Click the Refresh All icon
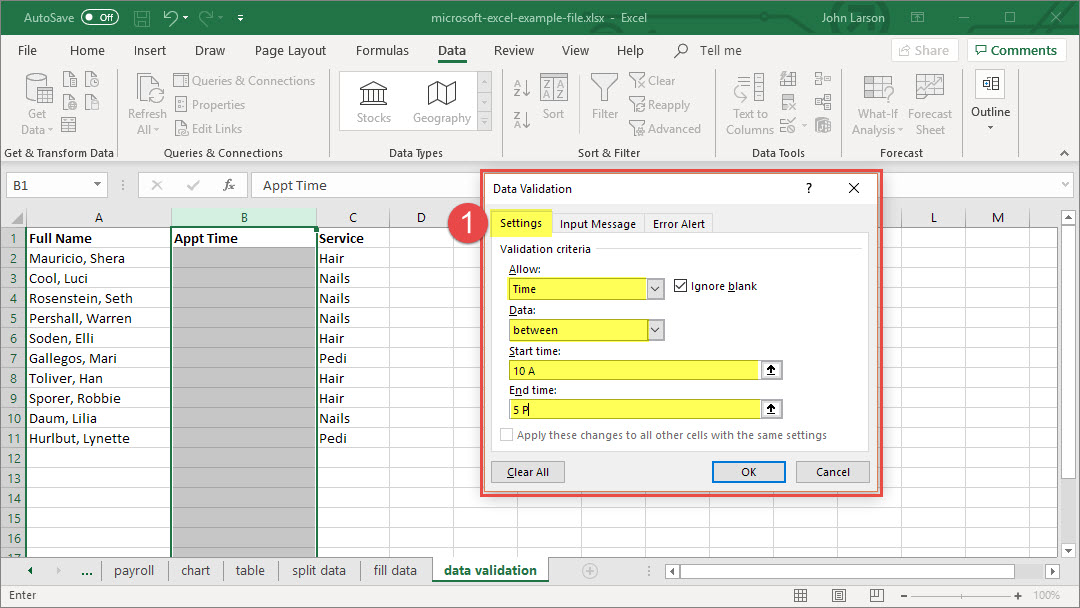Image resolution: width=1080 pixels, height=608 pixels. tap(148, 90)
